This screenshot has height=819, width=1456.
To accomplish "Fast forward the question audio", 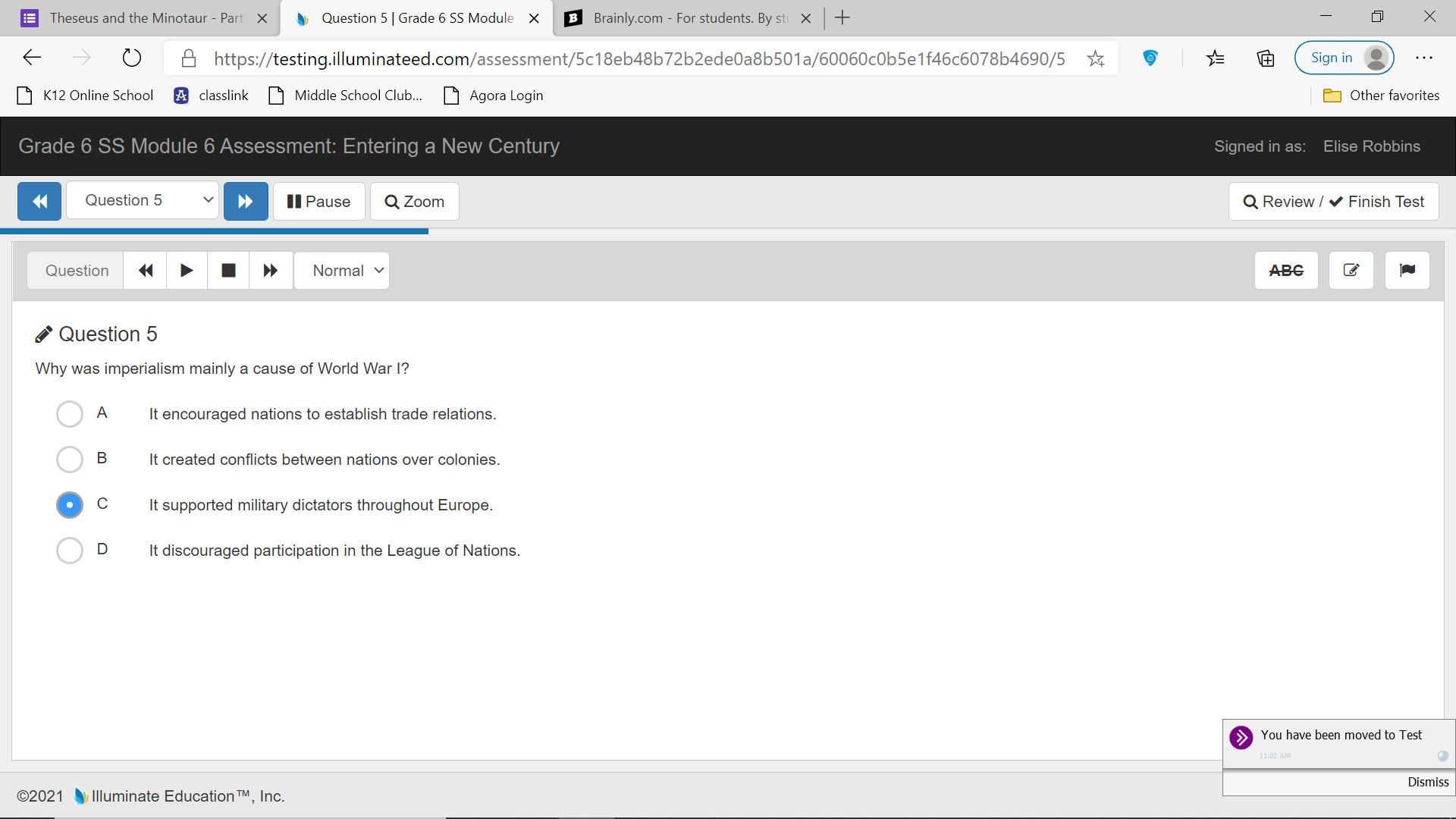I will 270,271.
